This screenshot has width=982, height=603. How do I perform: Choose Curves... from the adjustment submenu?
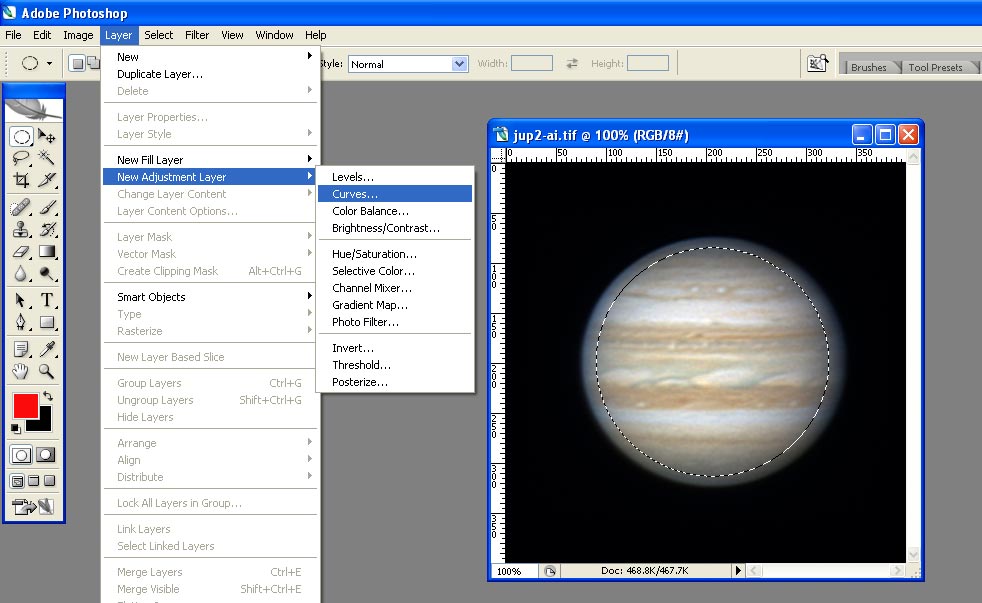tap(395, 194)
